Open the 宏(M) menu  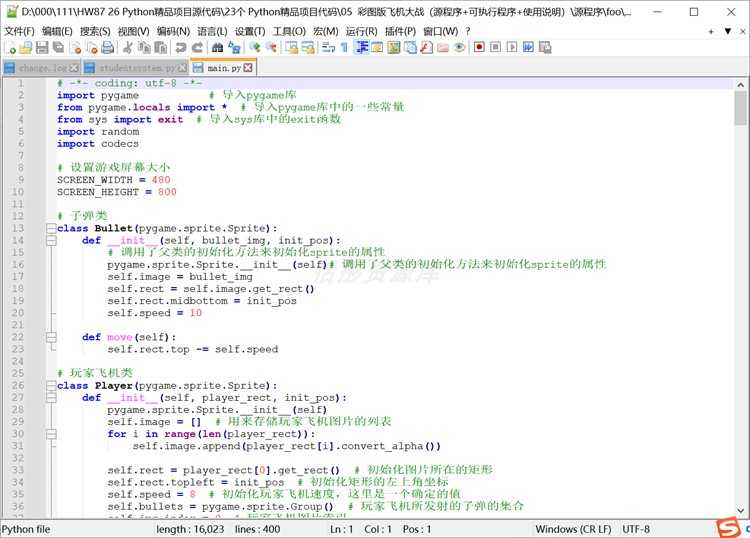click(326, 32)
